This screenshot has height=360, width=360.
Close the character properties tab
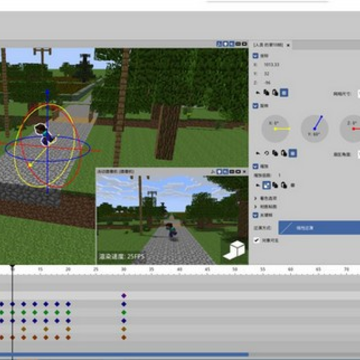click(x=288, y=45)
